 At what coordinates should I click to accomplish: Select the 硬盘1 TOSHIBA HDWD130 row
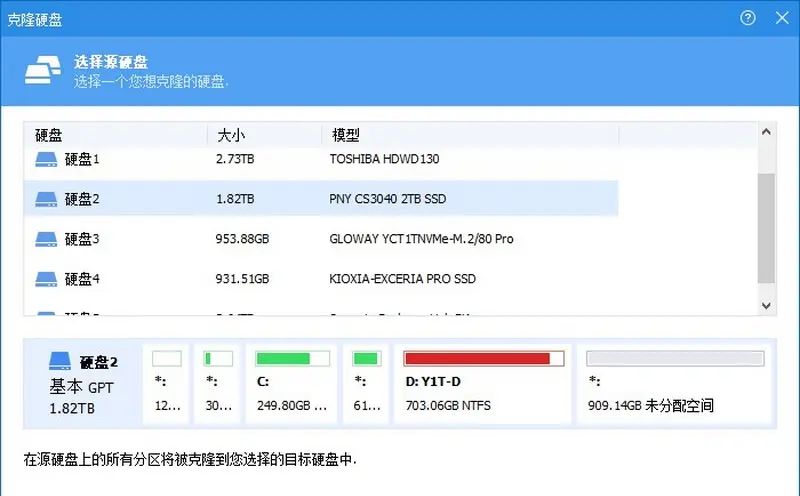coord(321,159)
